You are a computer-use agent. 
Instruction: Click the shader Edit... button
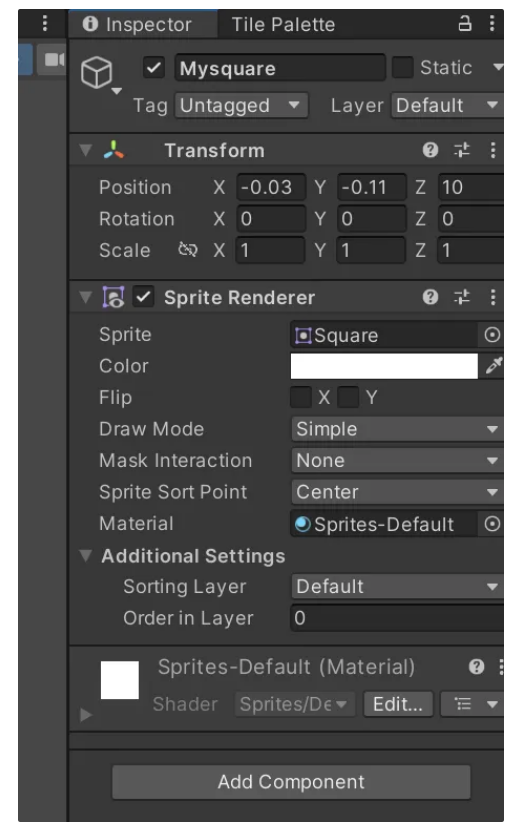[x=398, y=704]
